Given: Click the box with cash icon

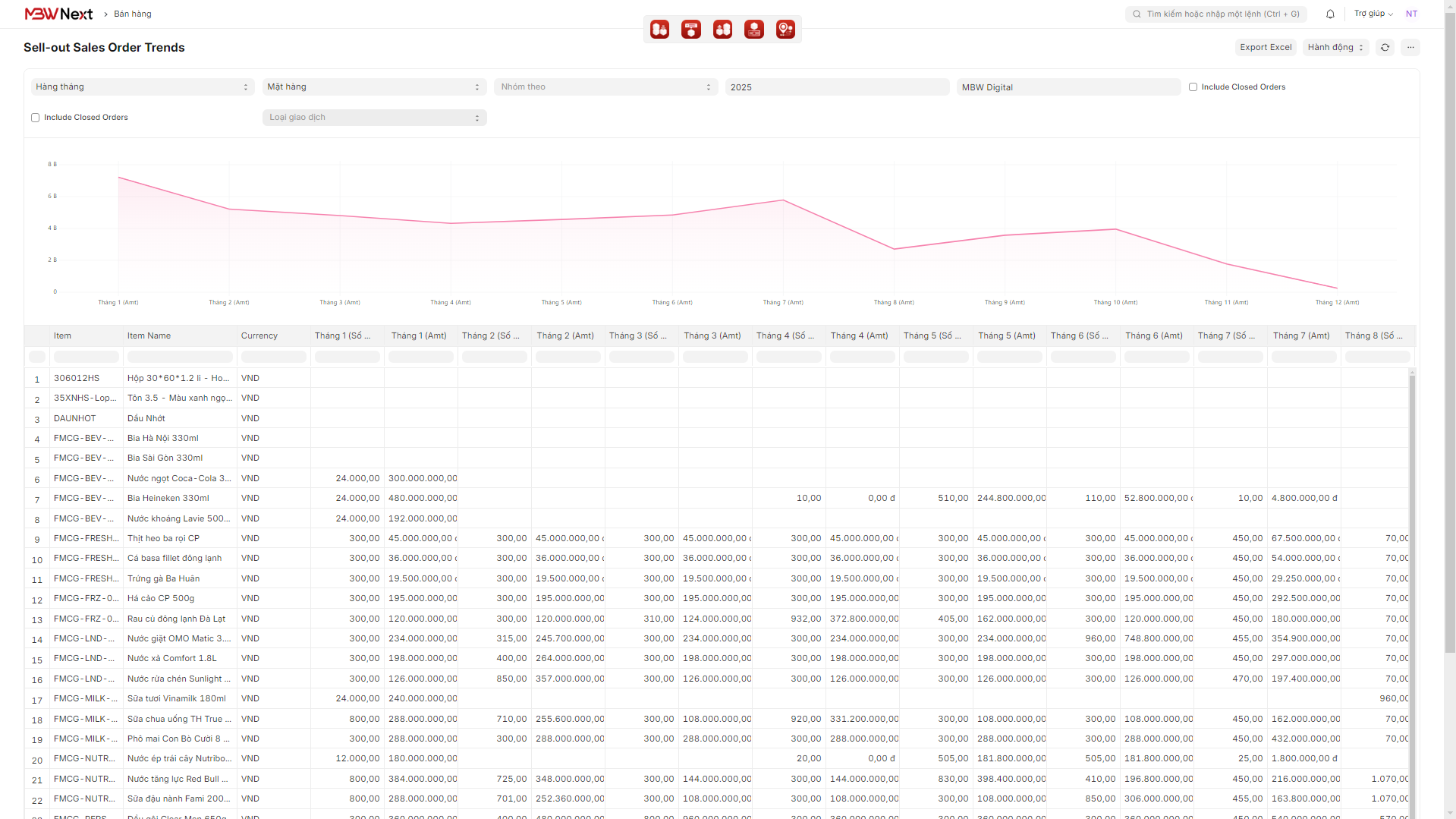Looking at the screenshot, I should [x=753, y=30].
